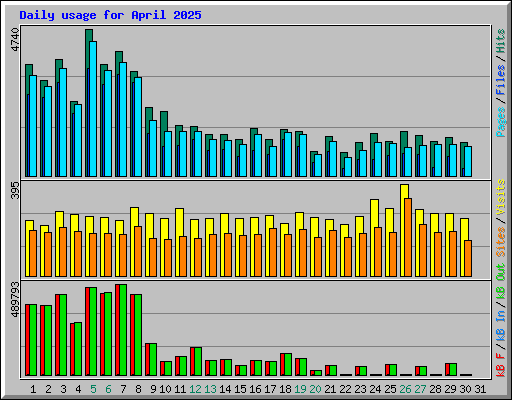Click the tallest green kB Out bar on day 7
The image size is (512, 400).
[123, 330]
